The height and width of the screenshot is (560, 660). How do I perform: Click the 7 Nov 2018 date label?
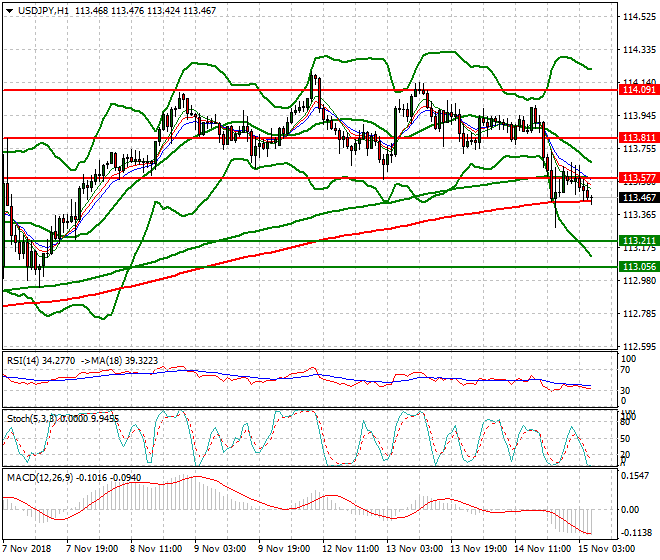(27, 549)
